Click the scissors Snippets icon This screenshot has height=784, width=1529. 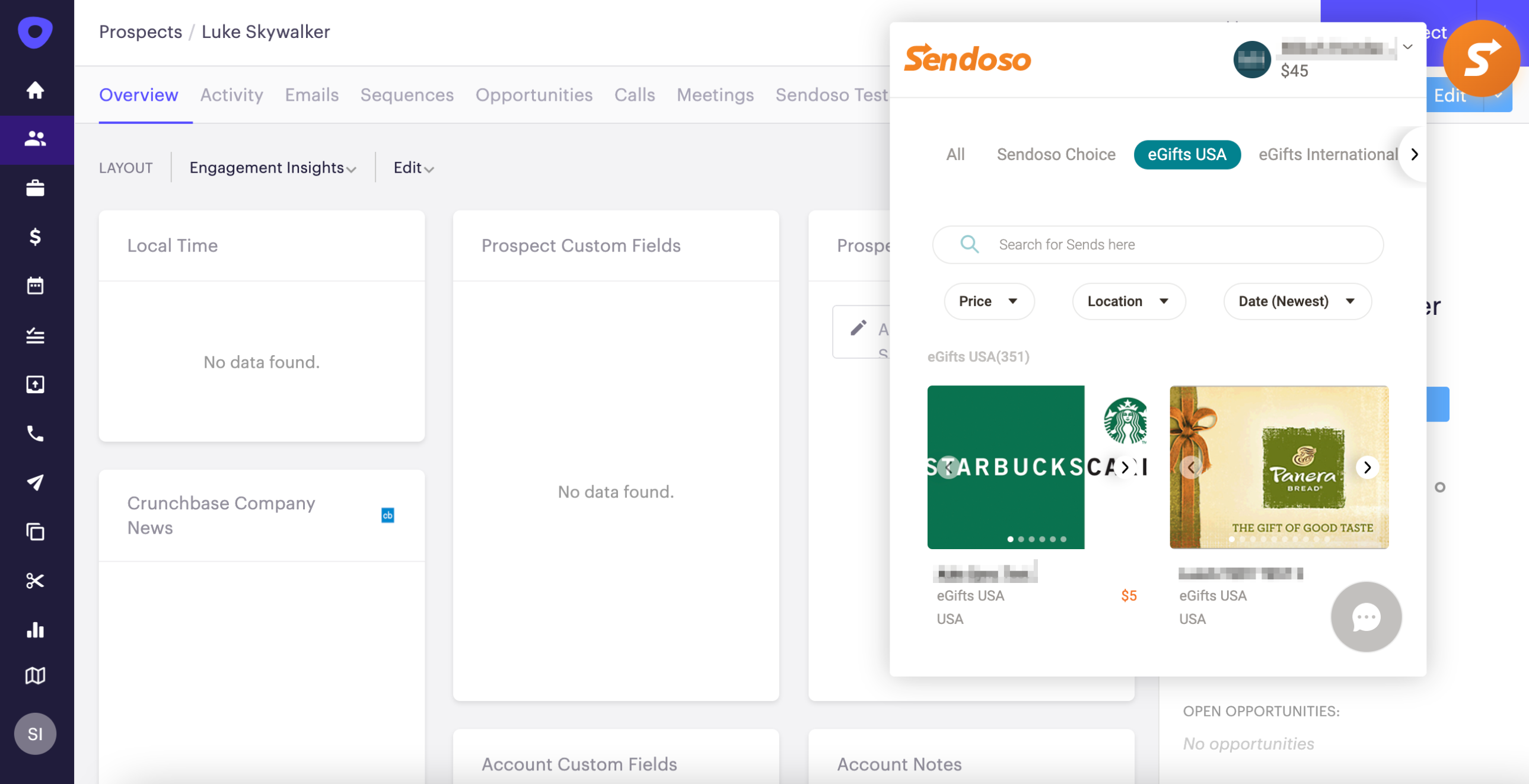click(35, 581)
